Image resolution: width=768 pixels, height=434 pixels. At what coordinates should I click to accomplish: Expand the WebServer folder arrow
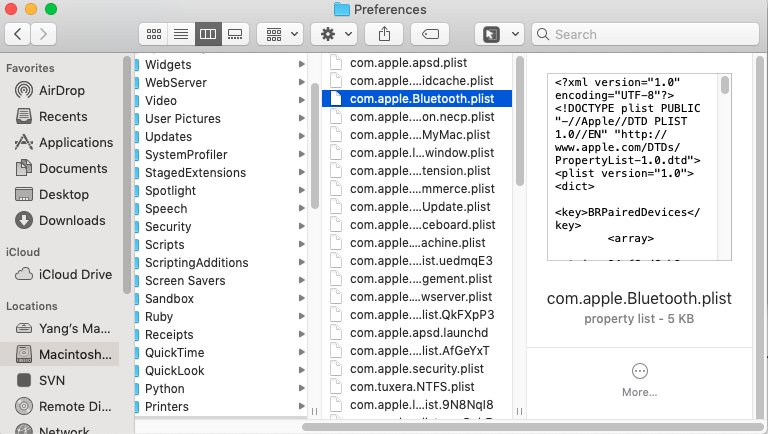(302, 82)
